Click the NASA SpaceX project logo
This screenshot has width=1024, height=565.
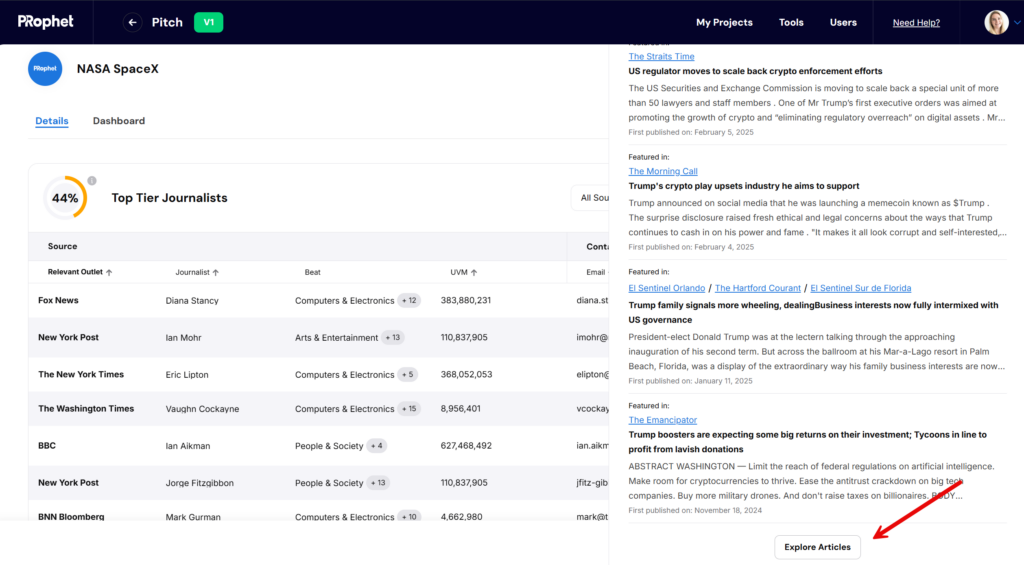tap(45, 69)
